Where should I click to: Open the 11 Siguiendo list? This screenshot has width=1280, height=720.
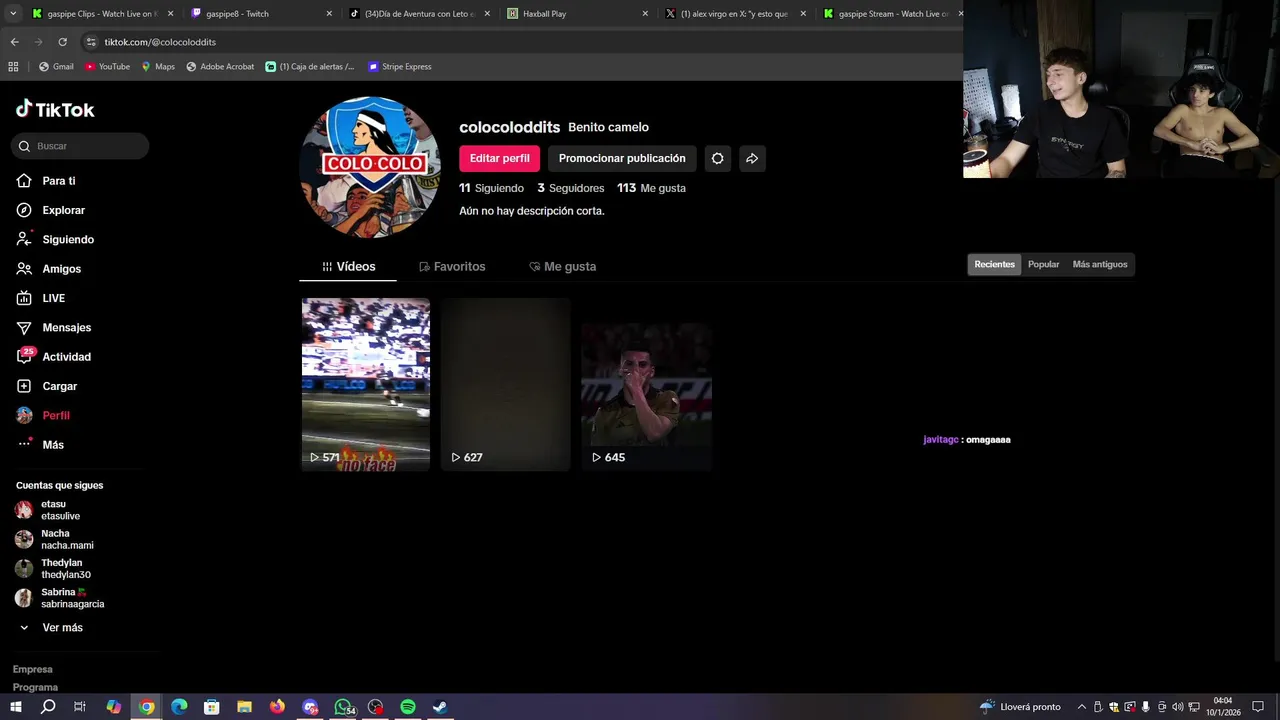pyautogui.click(x=491, y=188)
